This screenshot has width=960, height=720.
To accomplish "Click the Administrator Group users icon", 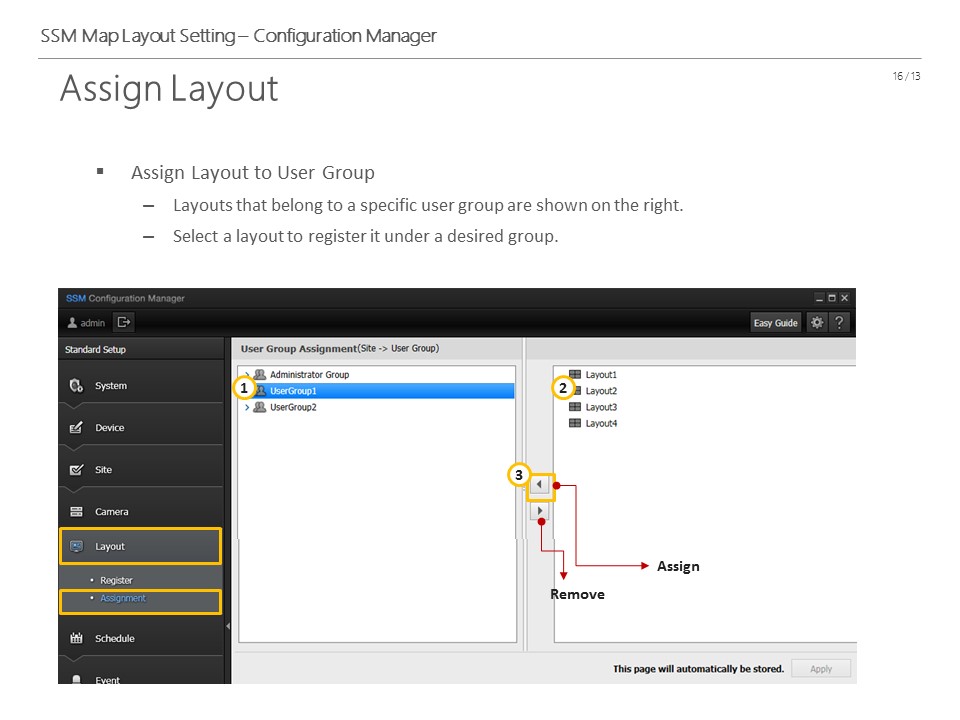I will tap(260, 374).
